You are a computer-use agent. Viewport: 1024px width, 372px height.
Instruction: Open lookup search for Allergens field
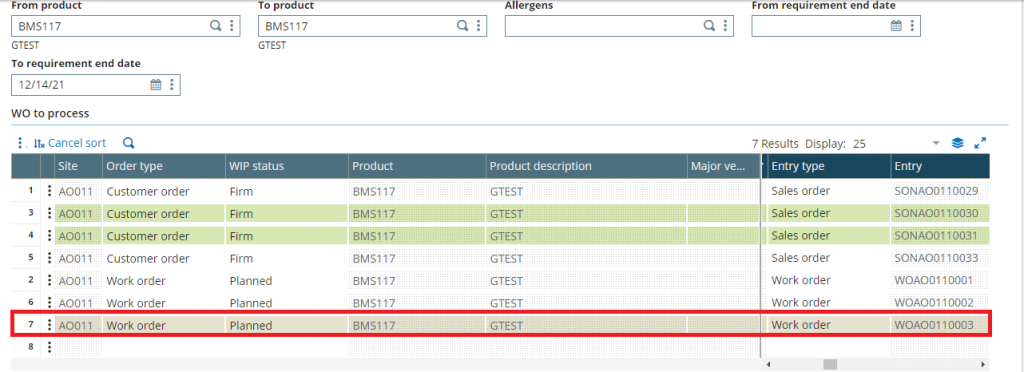coord(709,26)
